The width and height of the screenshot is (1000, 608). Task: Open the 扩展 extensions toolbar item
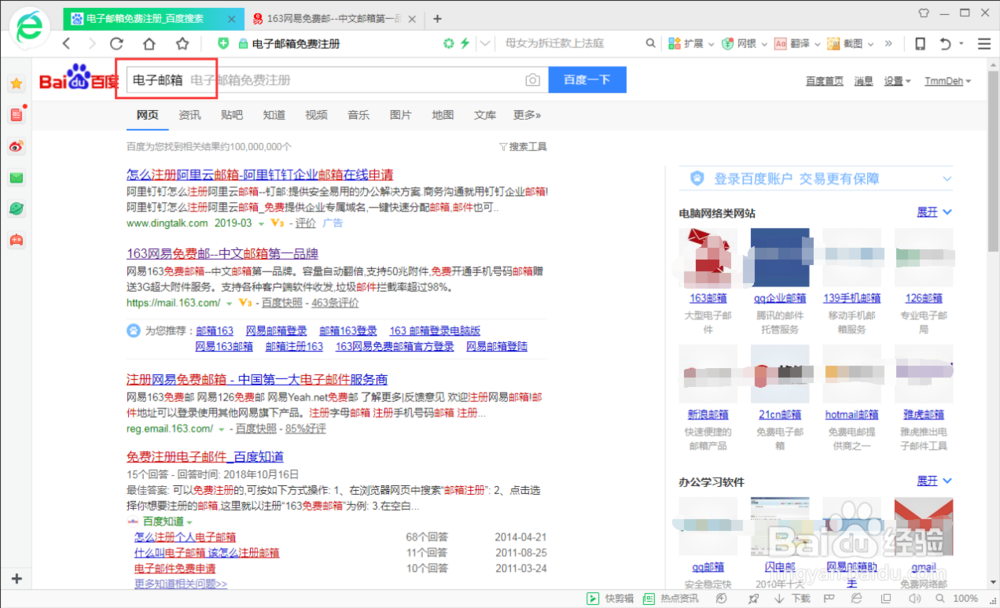click(691, 43)
